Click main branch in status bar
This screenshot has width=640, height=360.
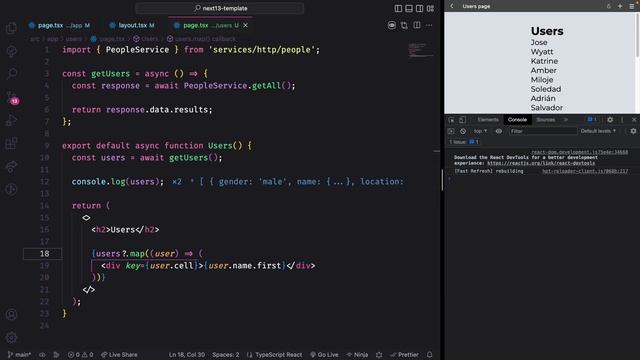point(19,355)
